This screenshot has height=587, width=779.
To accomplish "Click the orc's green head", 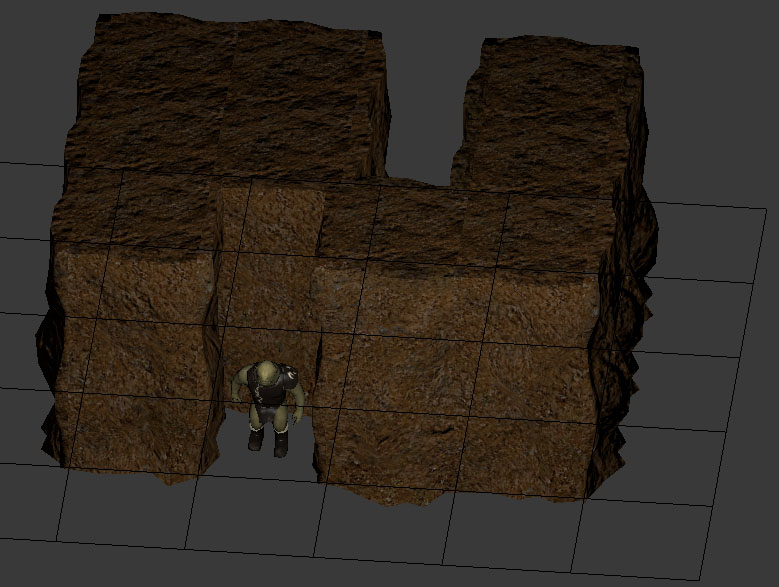I will [265, 374].
